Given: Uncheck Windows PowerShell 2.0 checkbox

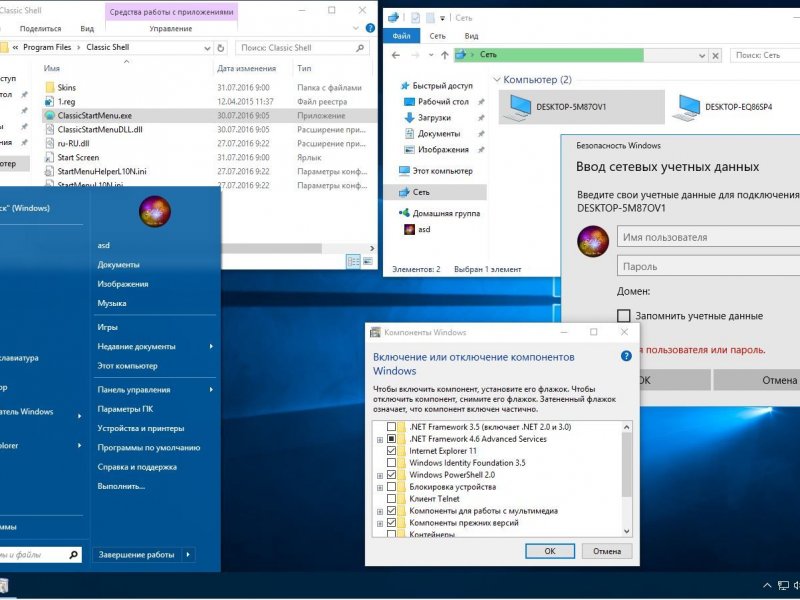Looking at the screenshot, I should [391, 474].
